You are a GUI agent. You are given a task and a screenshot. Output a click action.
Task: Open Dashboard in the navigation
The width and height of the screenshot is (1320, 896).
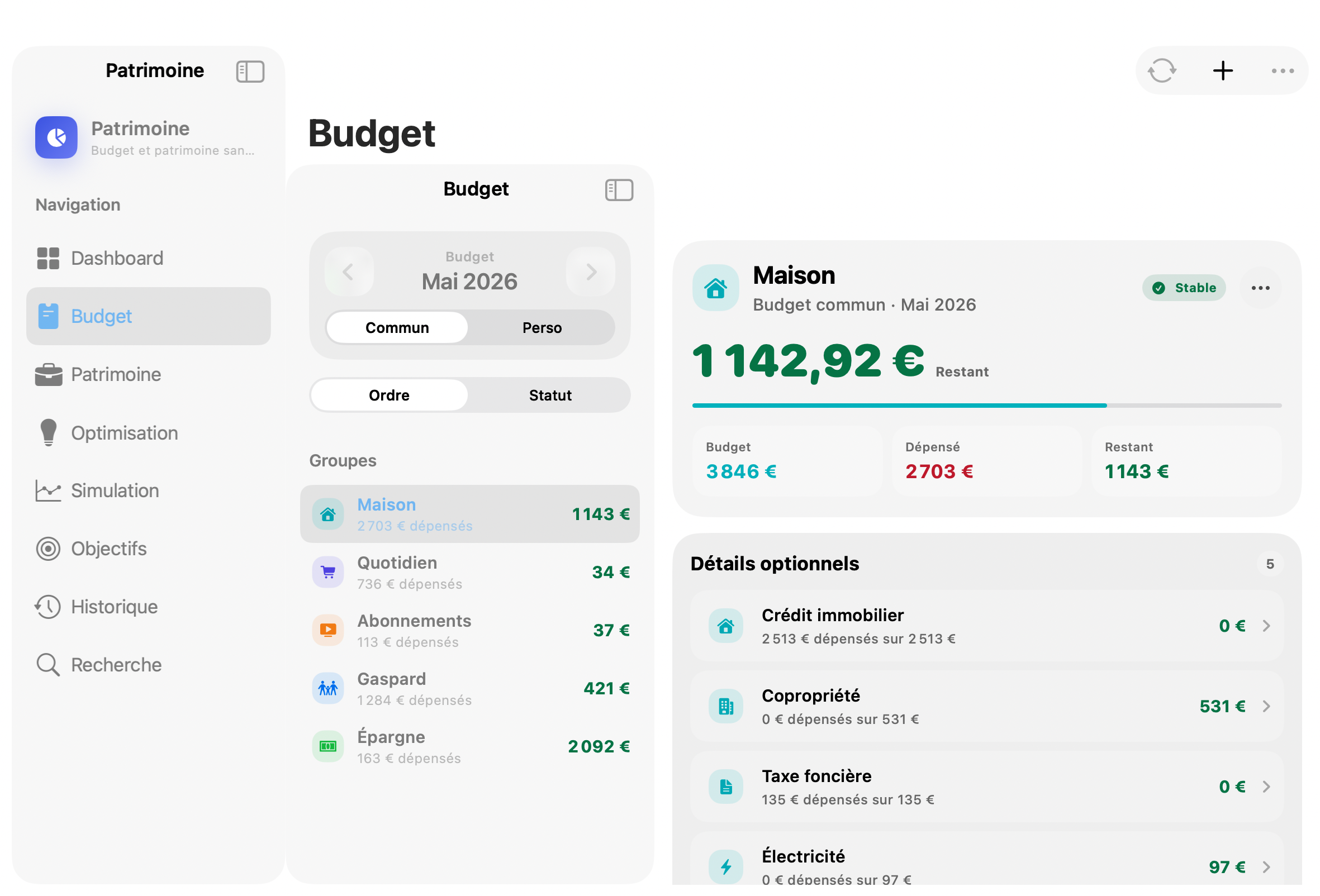[x=148, y=258]
